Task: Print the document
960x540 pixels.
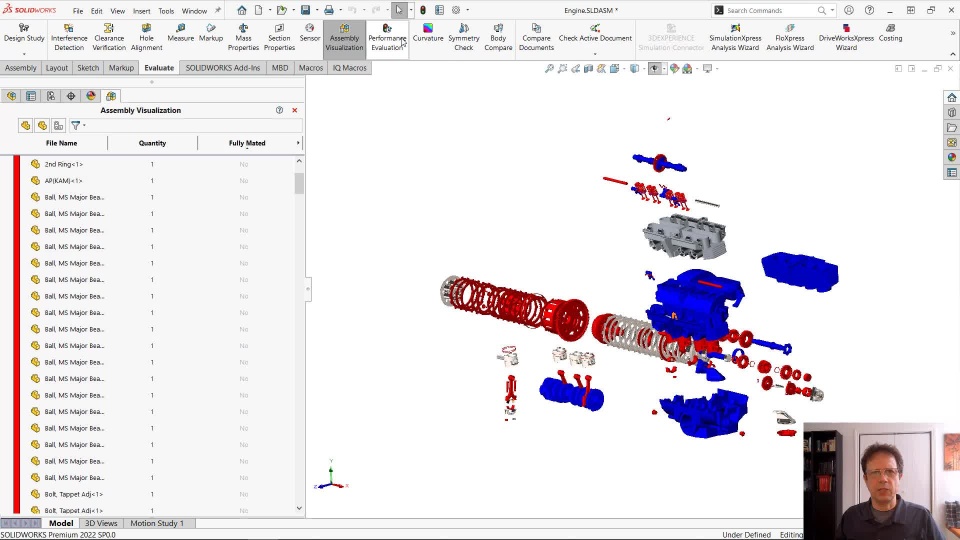Action: [329, 10]
